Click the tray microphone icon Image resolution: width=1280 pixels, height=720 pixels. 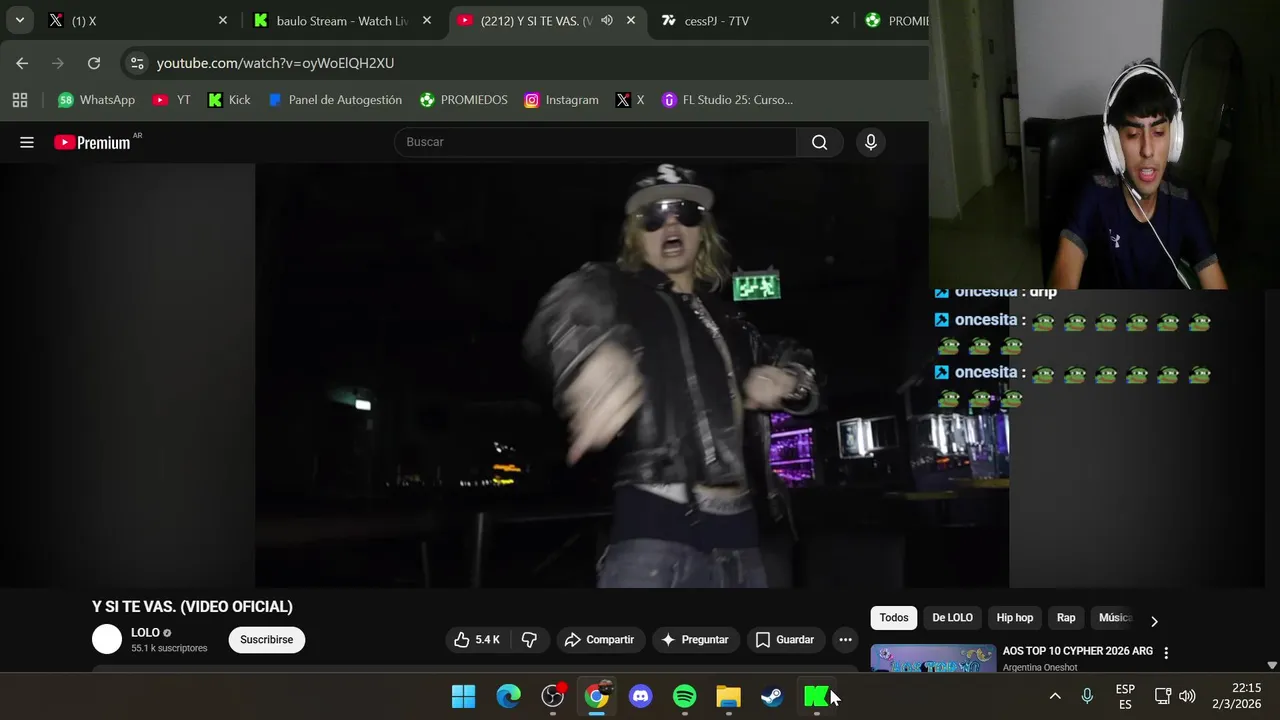tap(1087, 696)
